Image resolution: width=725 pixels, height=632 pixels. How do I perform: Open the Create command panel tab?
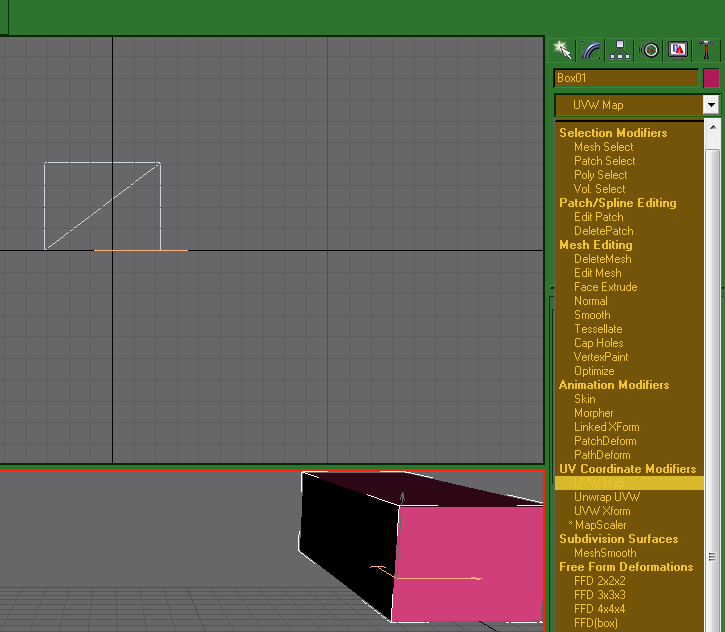[x=562, y=50]
